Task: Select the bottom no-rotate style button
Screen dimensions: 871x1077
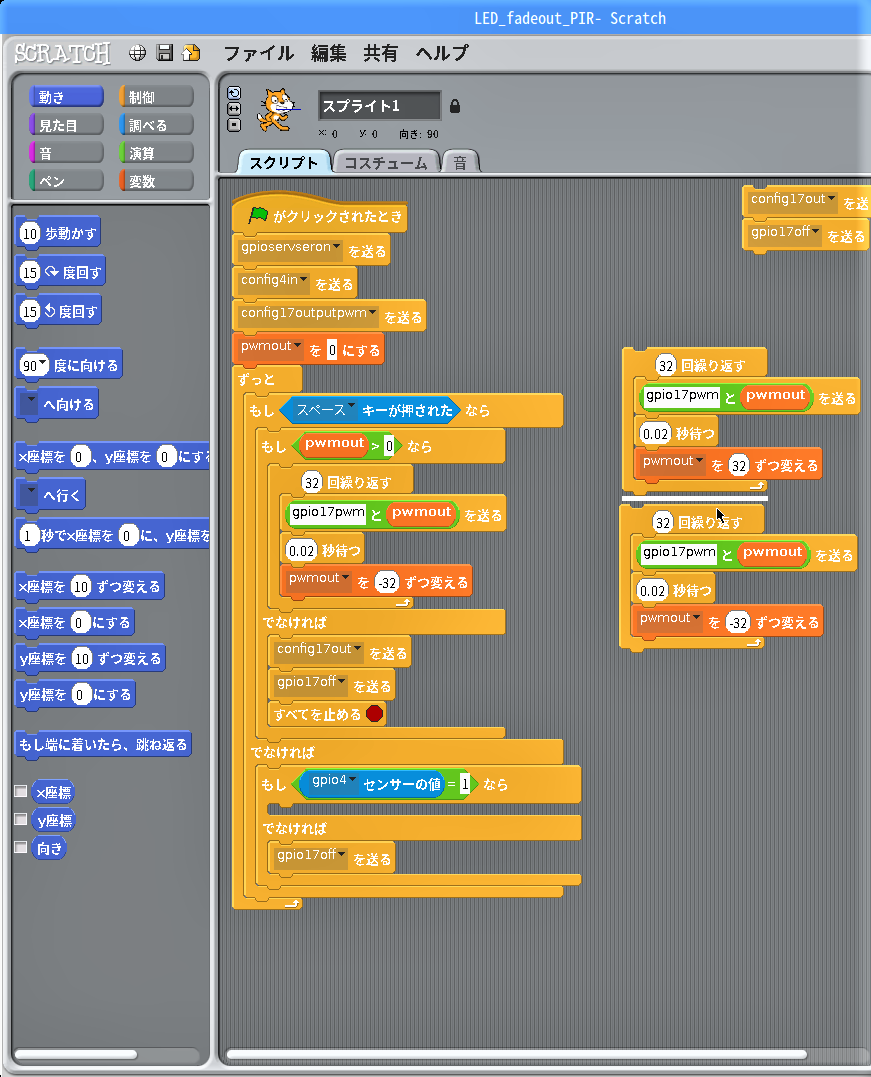Action: coord(234,125)
